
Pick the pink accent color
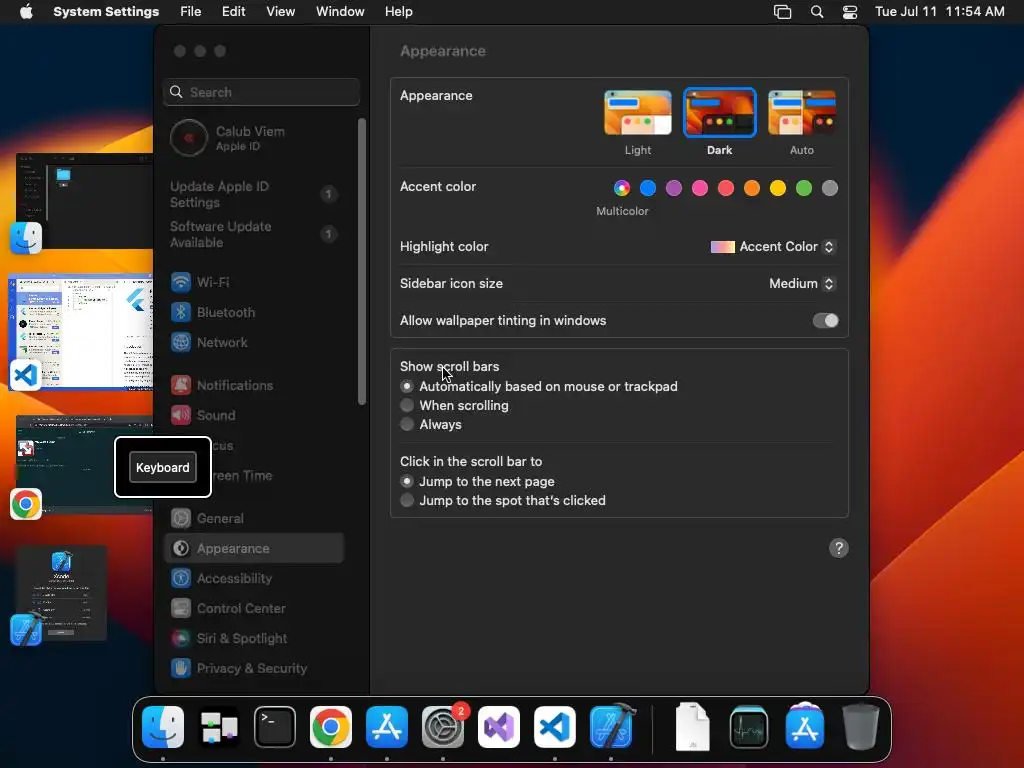point(700,188)
